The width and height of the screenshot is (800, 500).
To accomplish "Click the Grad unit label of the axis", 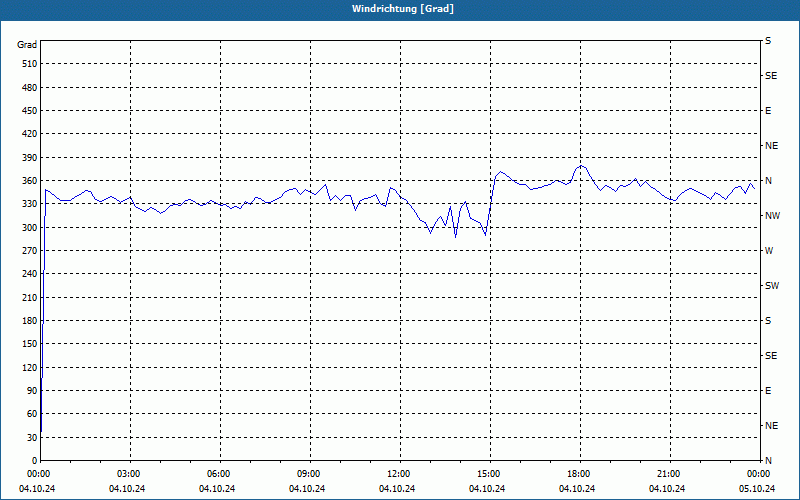I will pos(27,44).
